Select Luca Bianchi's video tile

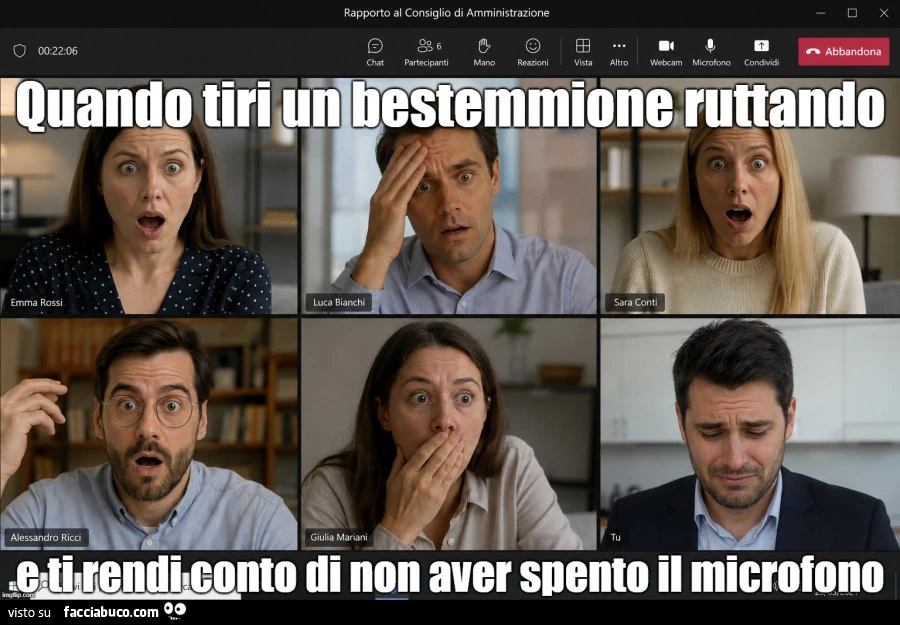click(x=449, y=196)
